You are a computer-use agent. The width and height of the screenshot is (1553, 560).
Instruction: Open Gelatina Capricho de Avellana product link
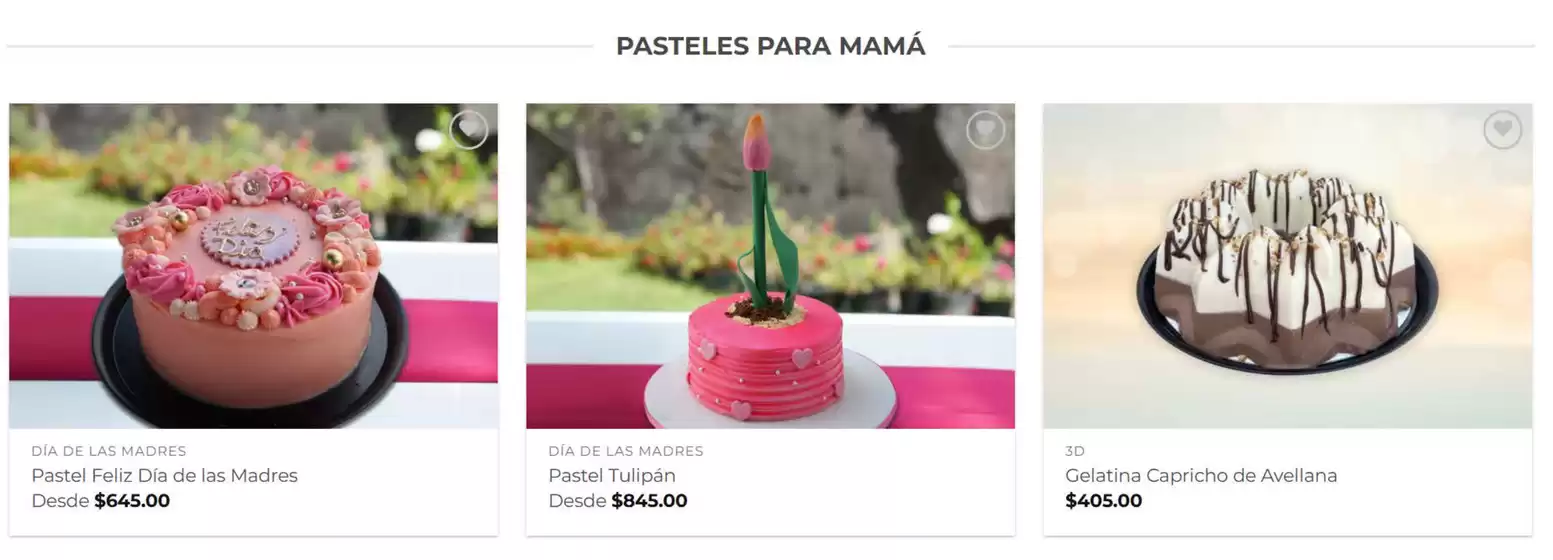click(1201, 476)
